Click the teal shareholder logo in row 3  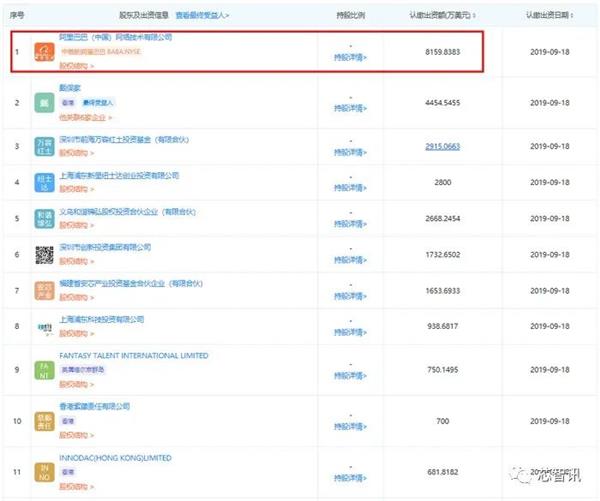[x=44, y=146]
